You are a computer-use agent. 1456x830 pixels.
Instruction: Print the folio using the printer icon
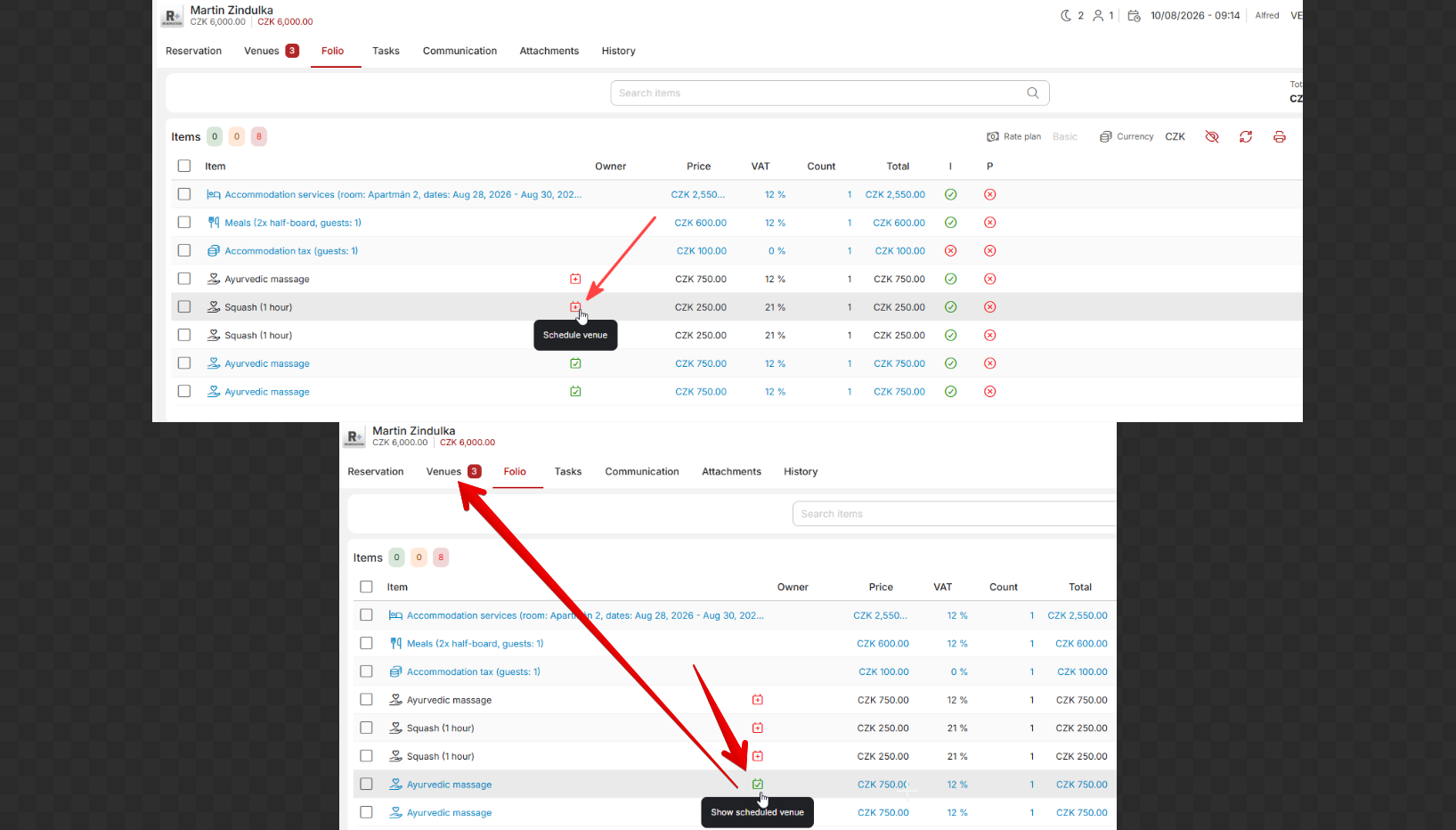pyautogui.click(x=1280, y=137)
